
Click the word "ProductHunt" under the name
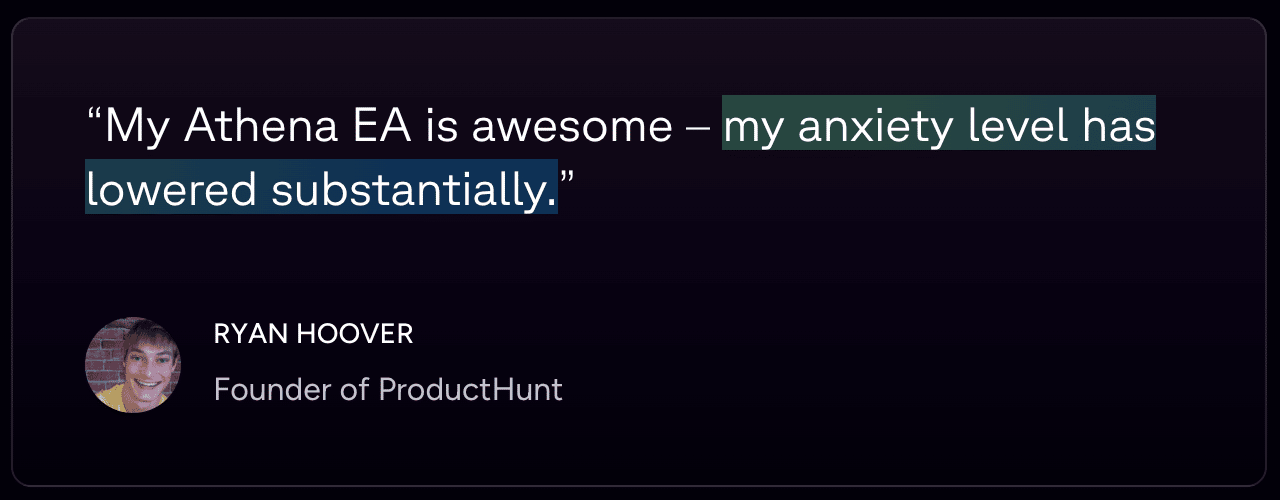pos(470,389)
